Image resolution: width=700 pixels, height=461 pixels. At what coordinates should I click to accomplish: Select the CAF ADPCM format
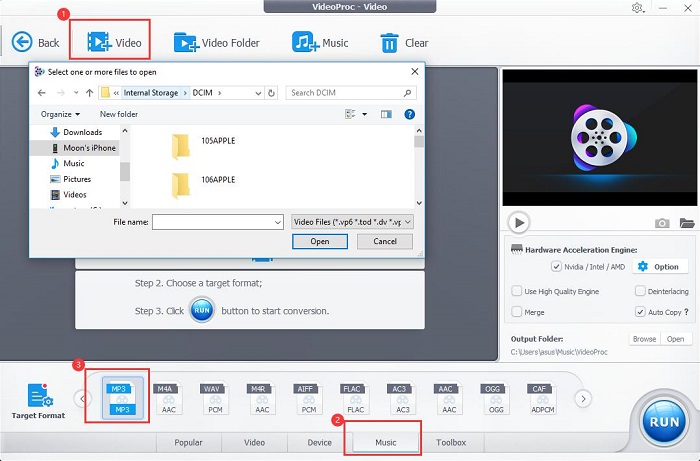pyautogui.click(x=542, y=398)
